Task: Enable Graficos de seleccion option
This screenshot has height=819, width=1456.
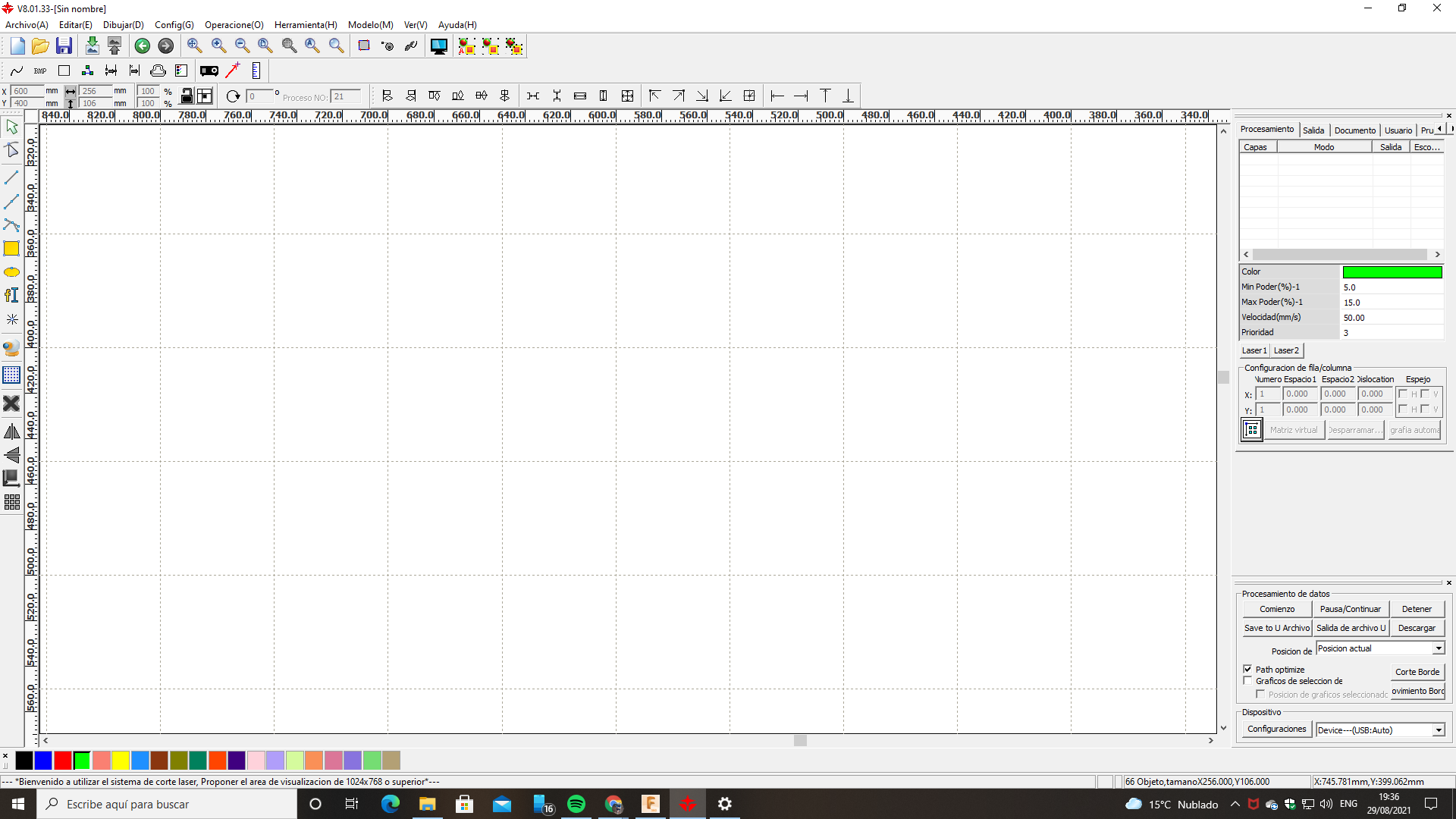Action: tap(1248, 680)
